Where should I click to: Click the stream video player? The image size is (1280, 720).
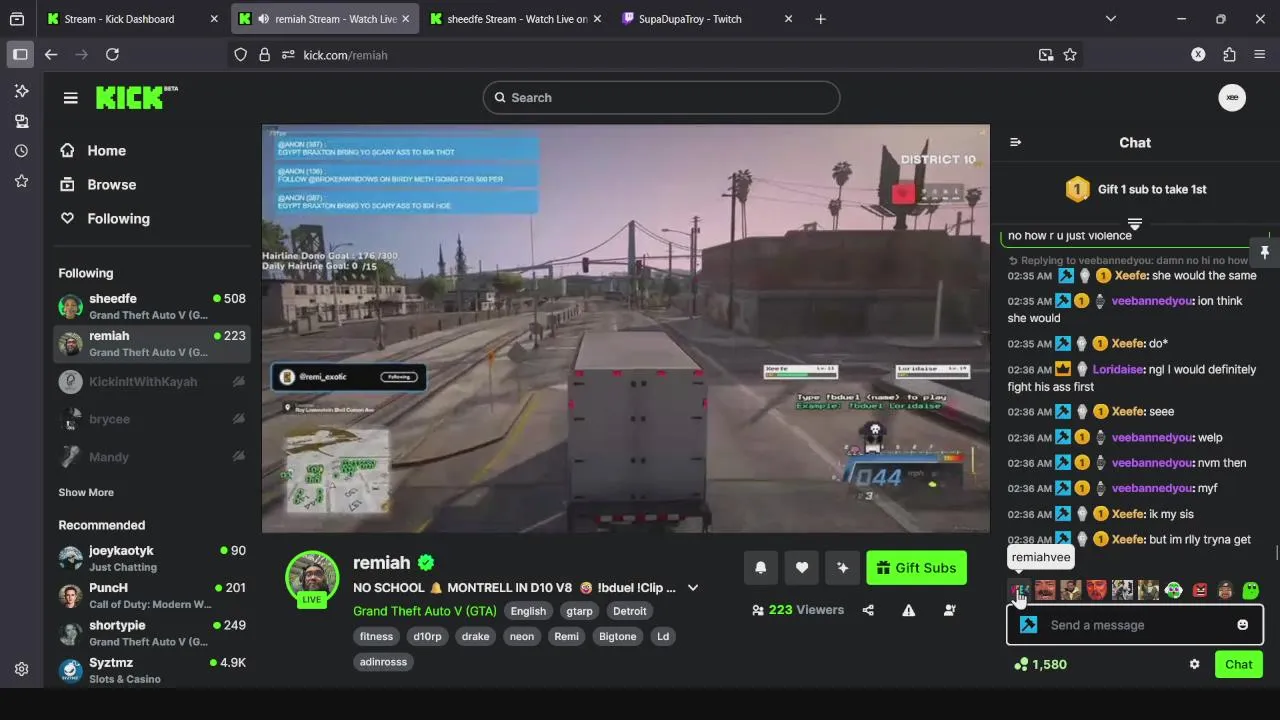click(626, 329)
